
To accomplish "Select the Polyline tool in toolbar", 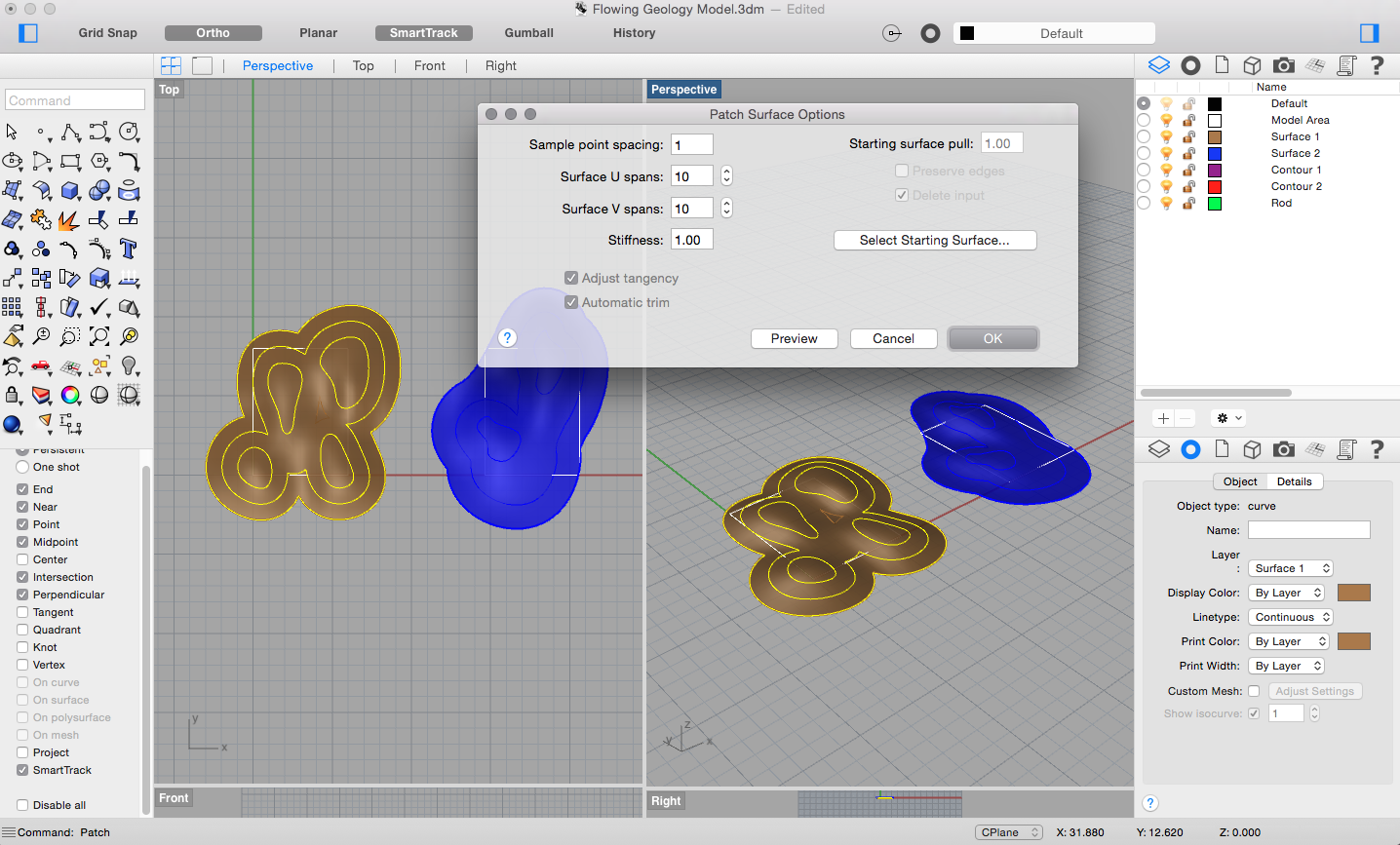I will 70,132.
